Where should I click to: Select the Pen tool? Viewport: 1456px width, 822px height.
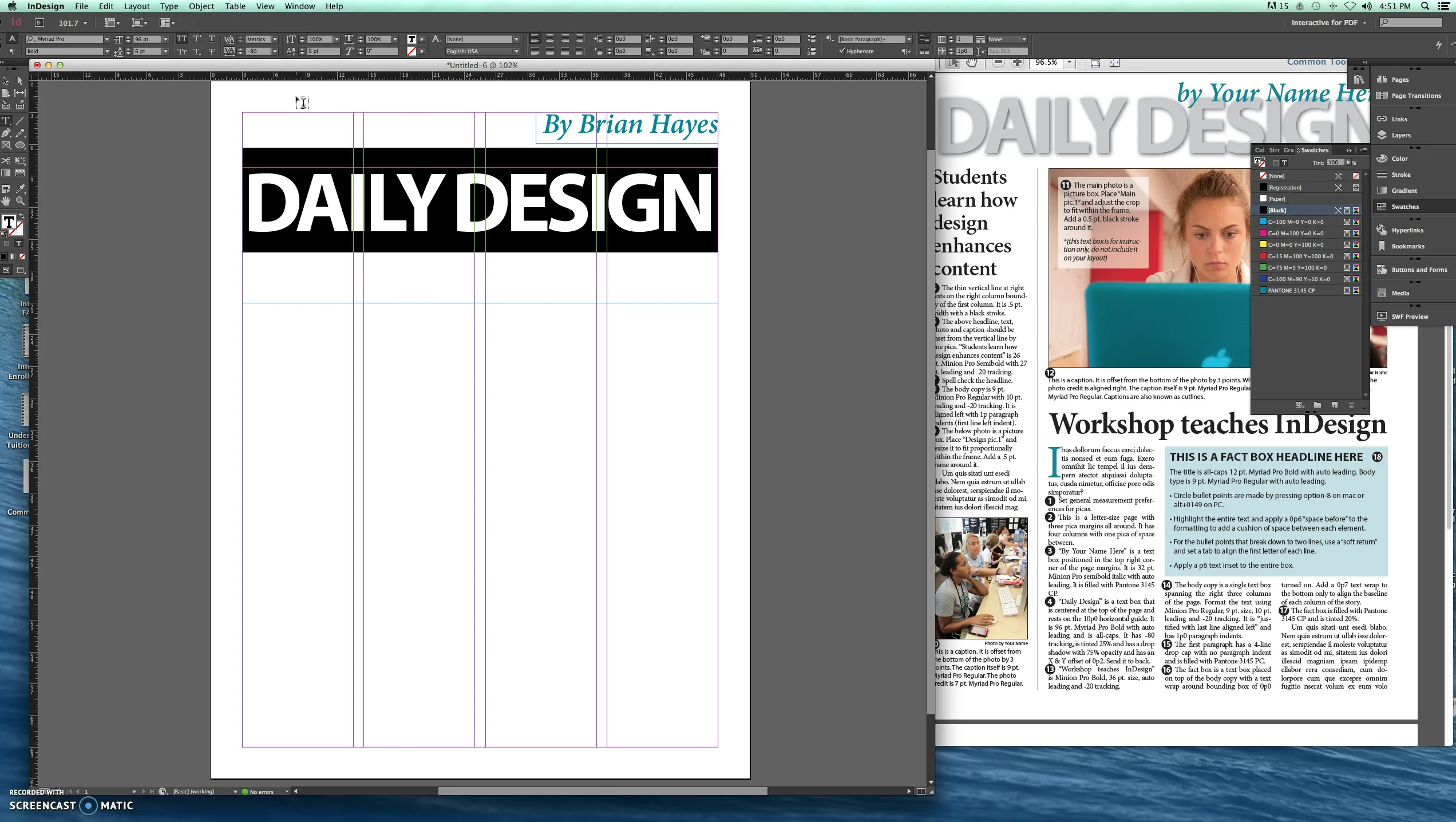tap(6, 132)
